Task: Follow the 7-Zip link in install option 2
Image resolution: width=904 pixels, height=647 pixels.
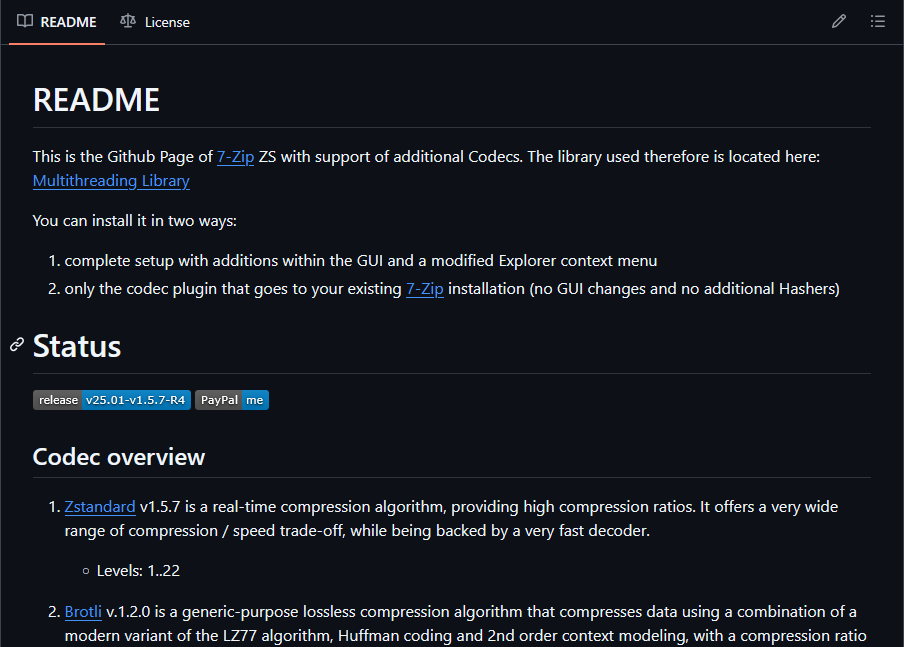Action: [425, 289]
